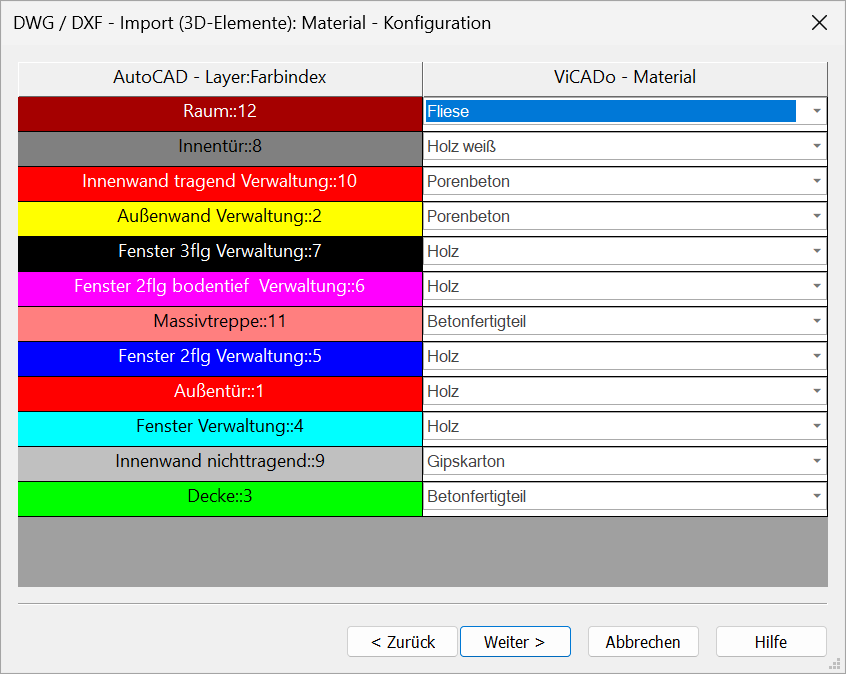846x674 pixels.
Task: Open the material dropdown for Raum::12
Action: [816, 111]
